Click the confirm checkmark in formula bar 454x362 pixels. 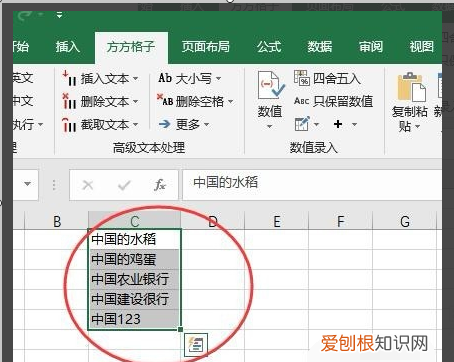[x=124, y=185]
